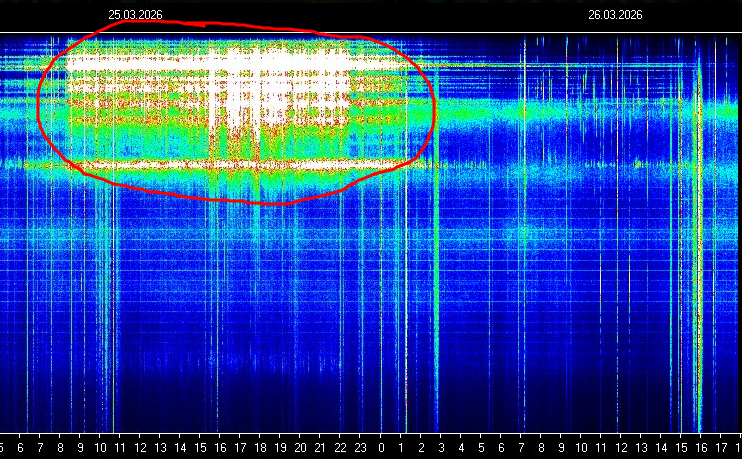The width and height of the screenshot is (742, 459).
Task: Click the hour 4 label after midnight
Action: point(461,450)
